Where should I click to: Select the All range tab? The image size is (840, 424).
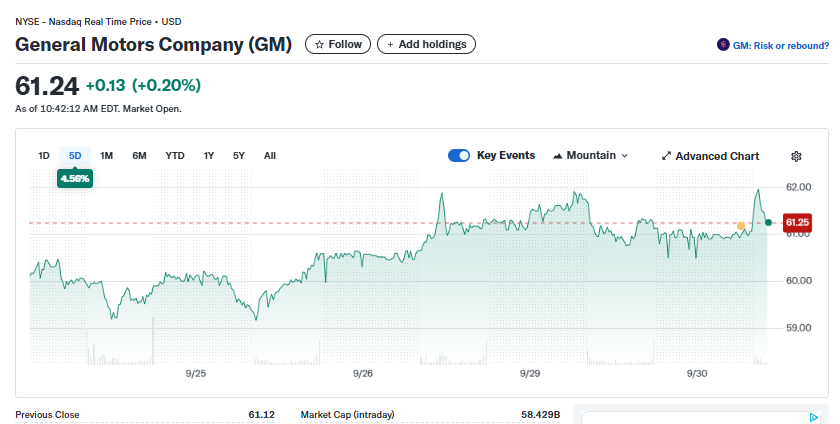270,155
